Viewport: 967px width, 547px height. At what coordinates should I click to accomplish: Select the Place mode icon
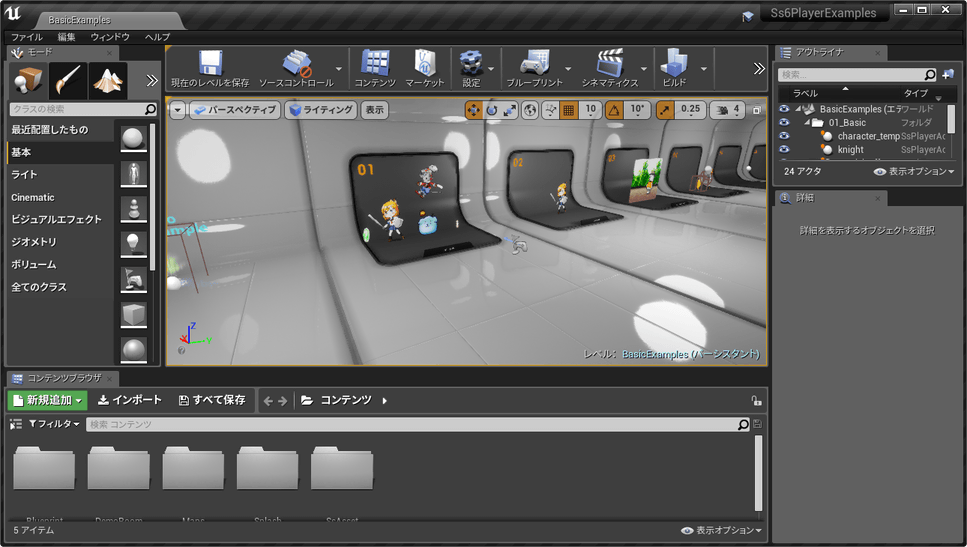(x=28, y=80)
